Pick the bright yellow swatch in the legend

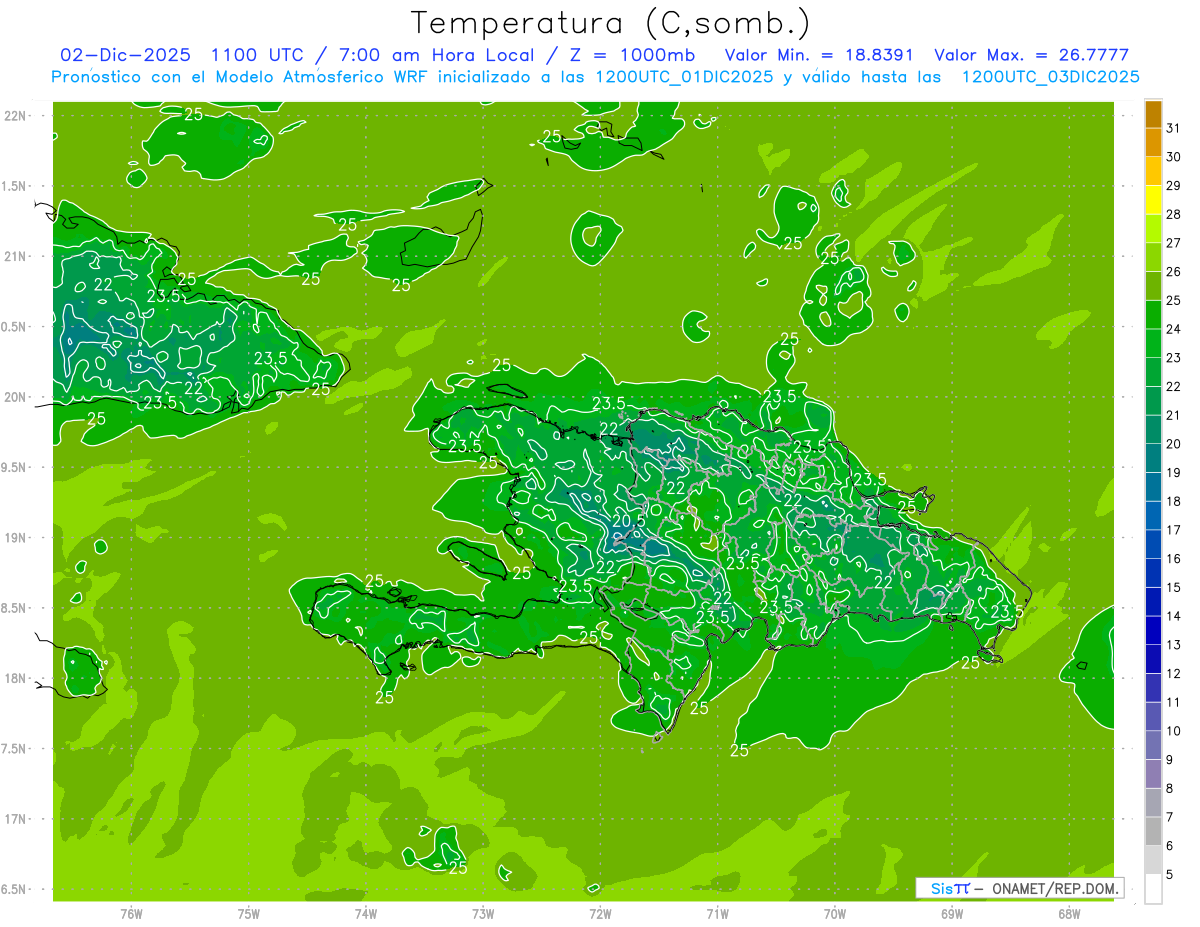pyautogui.click(x=1153, y=202)
